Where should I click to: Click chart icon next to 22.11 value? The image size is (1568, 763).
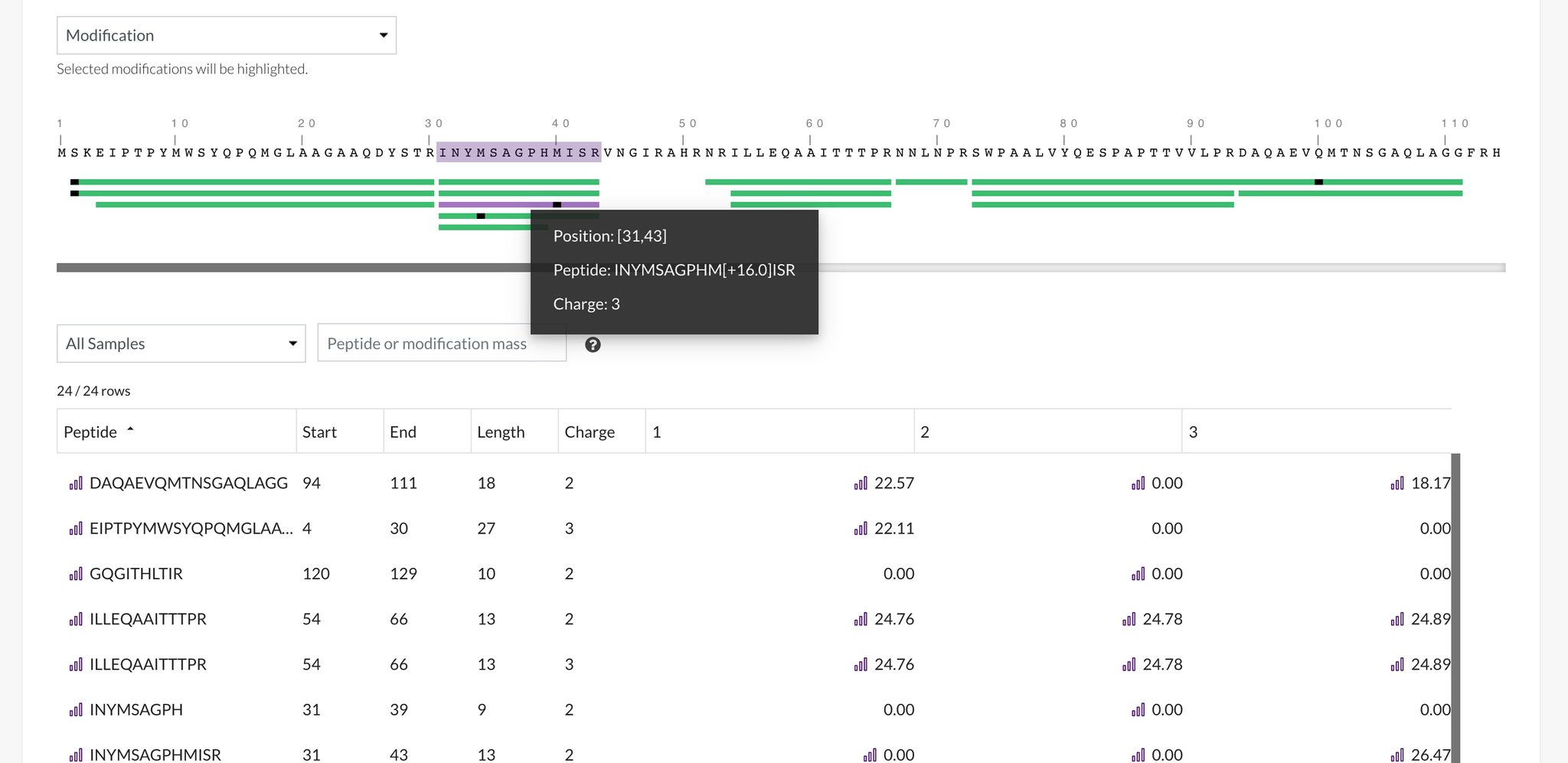tap(861, 529)
